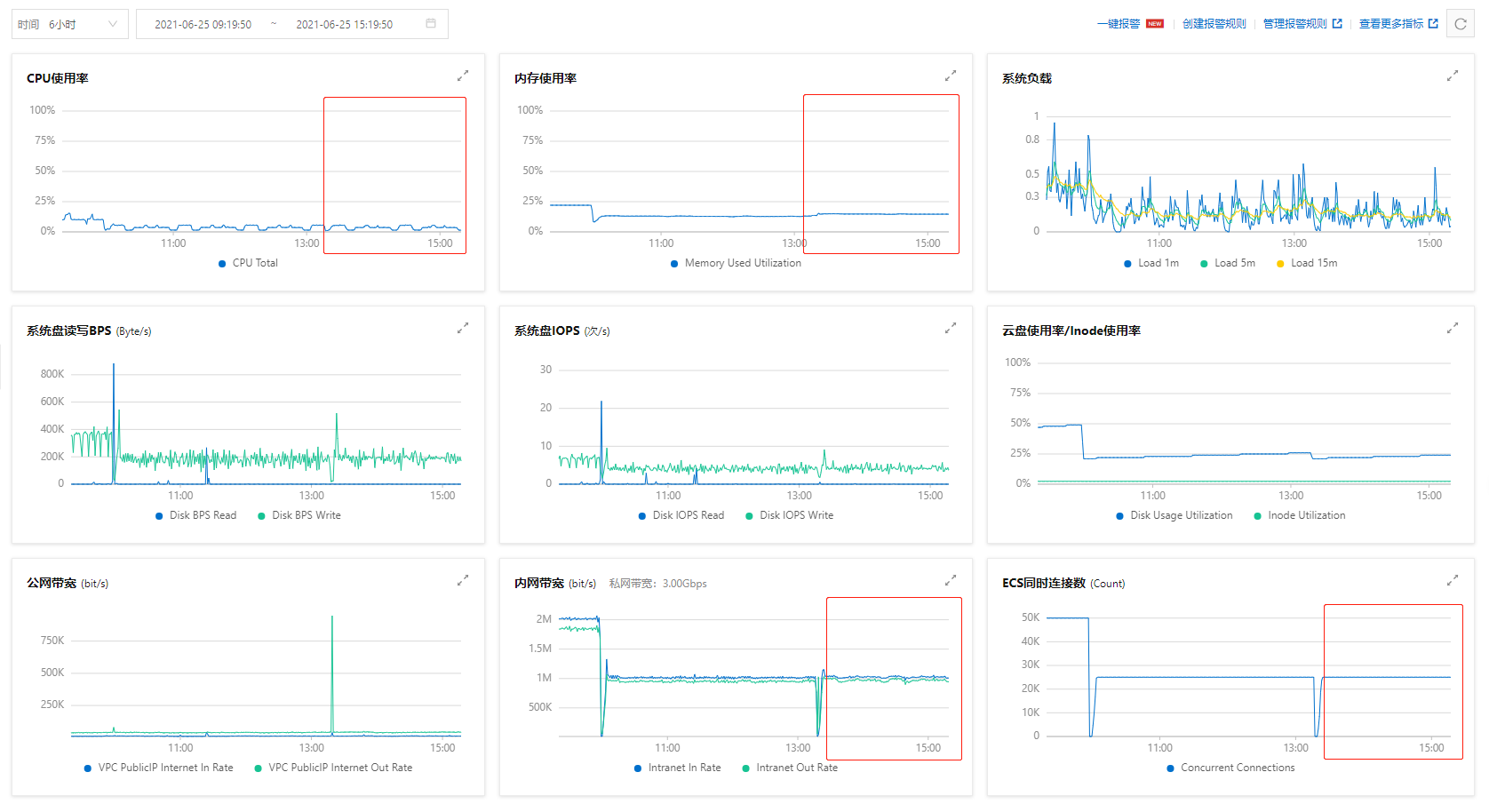This screenshot has width=1489, height=812.
Task: Toggle the CPU Total legend series
Action: coord(248,263)
